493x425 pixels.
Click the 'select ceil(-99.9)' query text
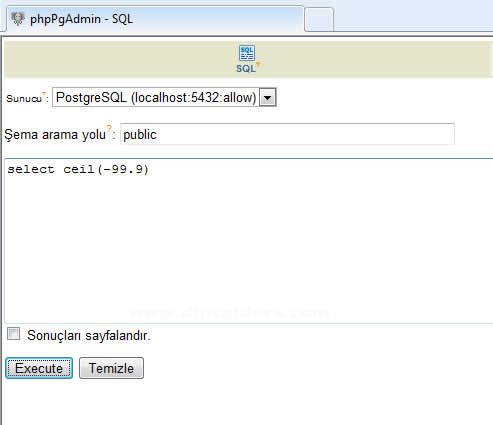point(78,169)
